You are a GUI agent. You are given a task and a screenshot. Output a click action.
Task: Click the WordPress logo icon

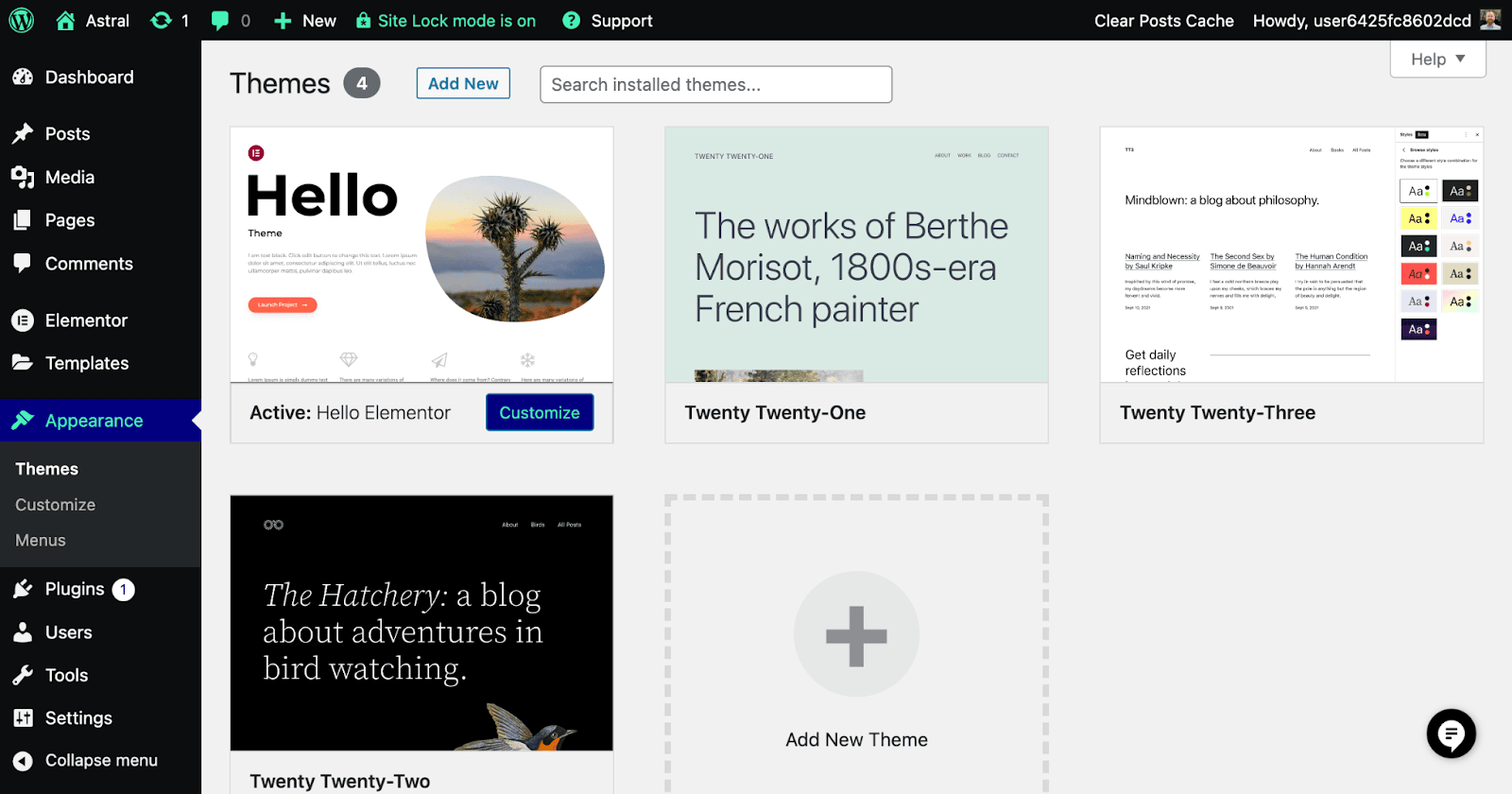click(21, 20)
